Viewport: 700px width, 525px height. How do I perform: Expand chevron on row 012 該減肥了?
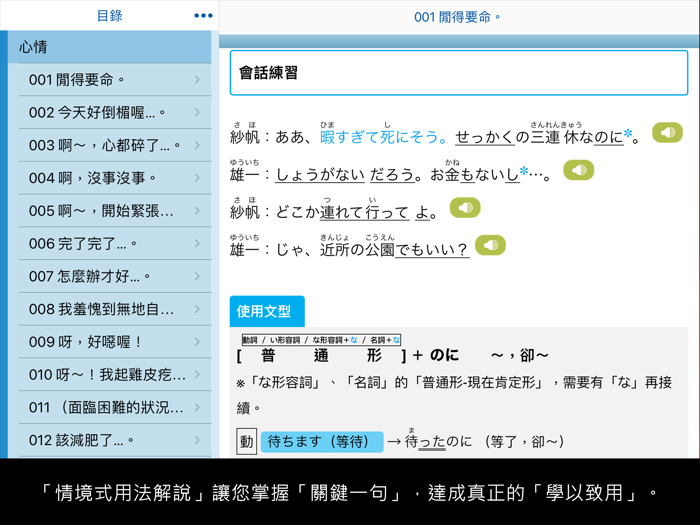pos(197,440)
